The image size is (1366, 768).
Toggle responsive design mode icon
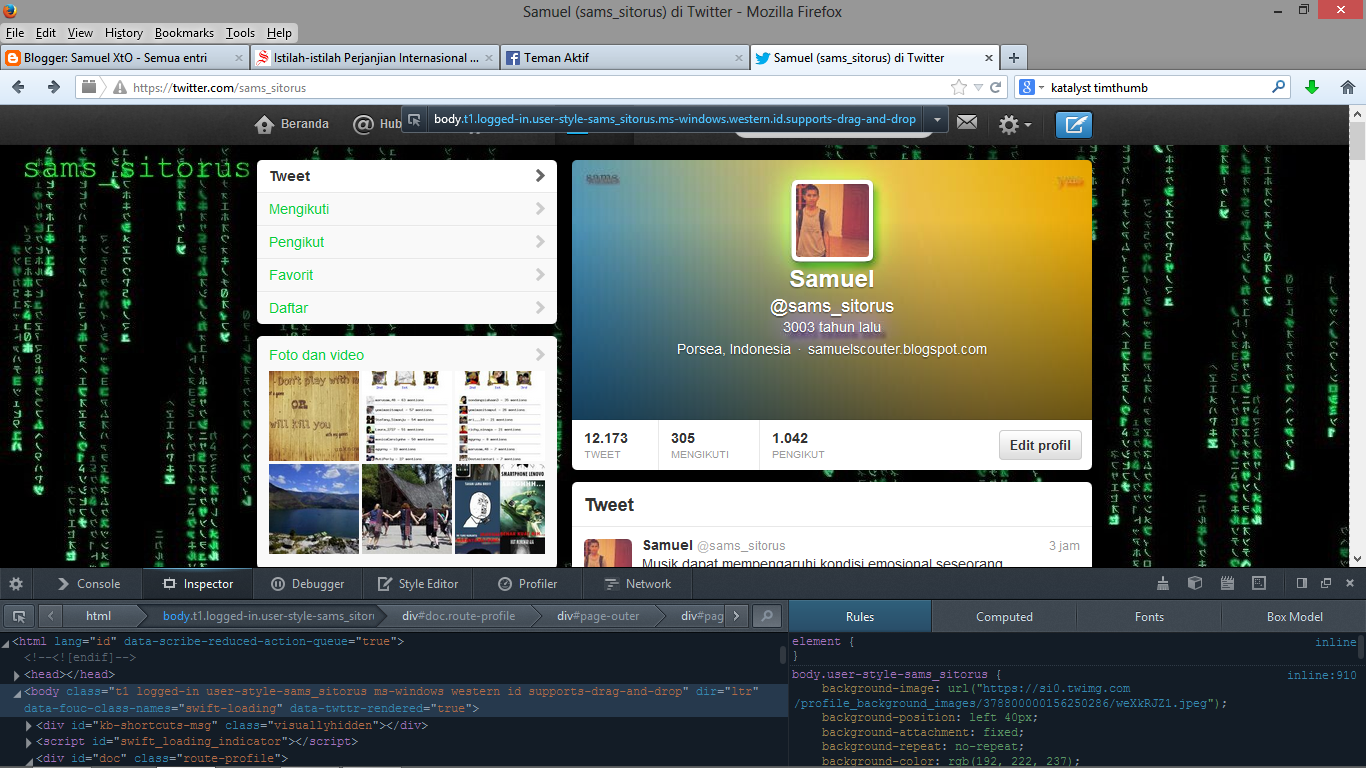pyautogui.click(x=1259, y=584)
